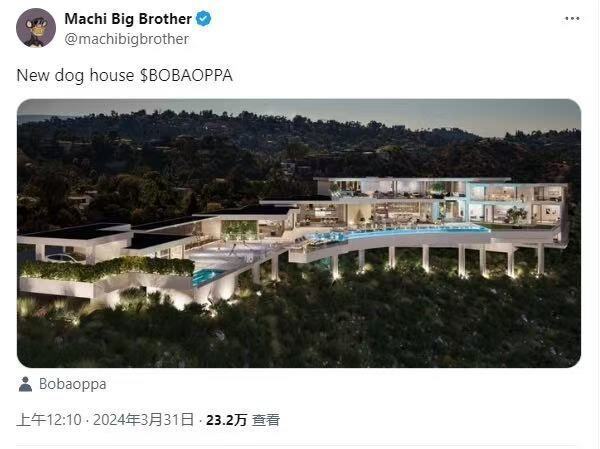This screenshot has width=600, height=449.
Task: Click the small lower blue pool in photo
Action: tap(207, 276)
